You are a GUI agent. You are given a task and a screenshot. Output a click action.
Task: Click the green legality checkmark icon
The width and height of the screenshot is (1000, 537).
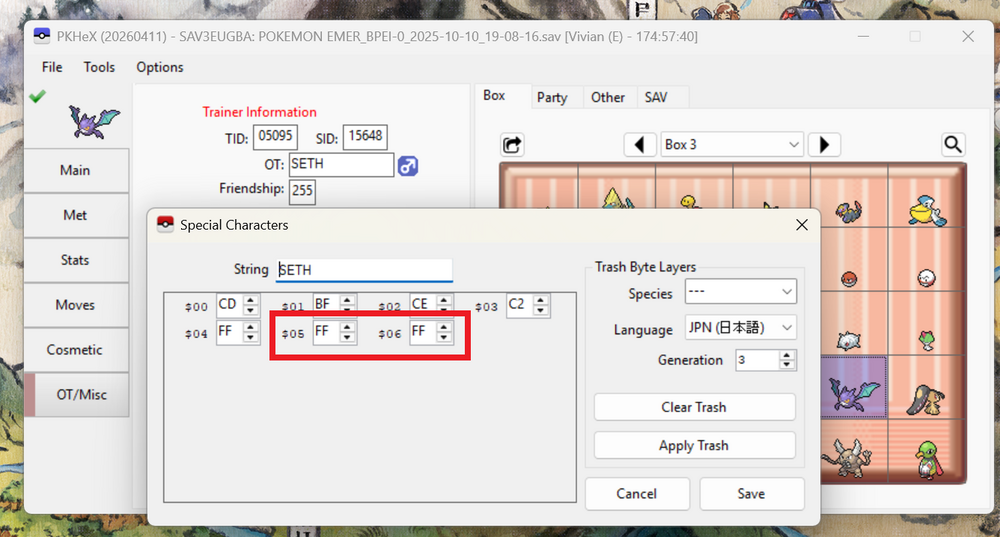(37, 96)
